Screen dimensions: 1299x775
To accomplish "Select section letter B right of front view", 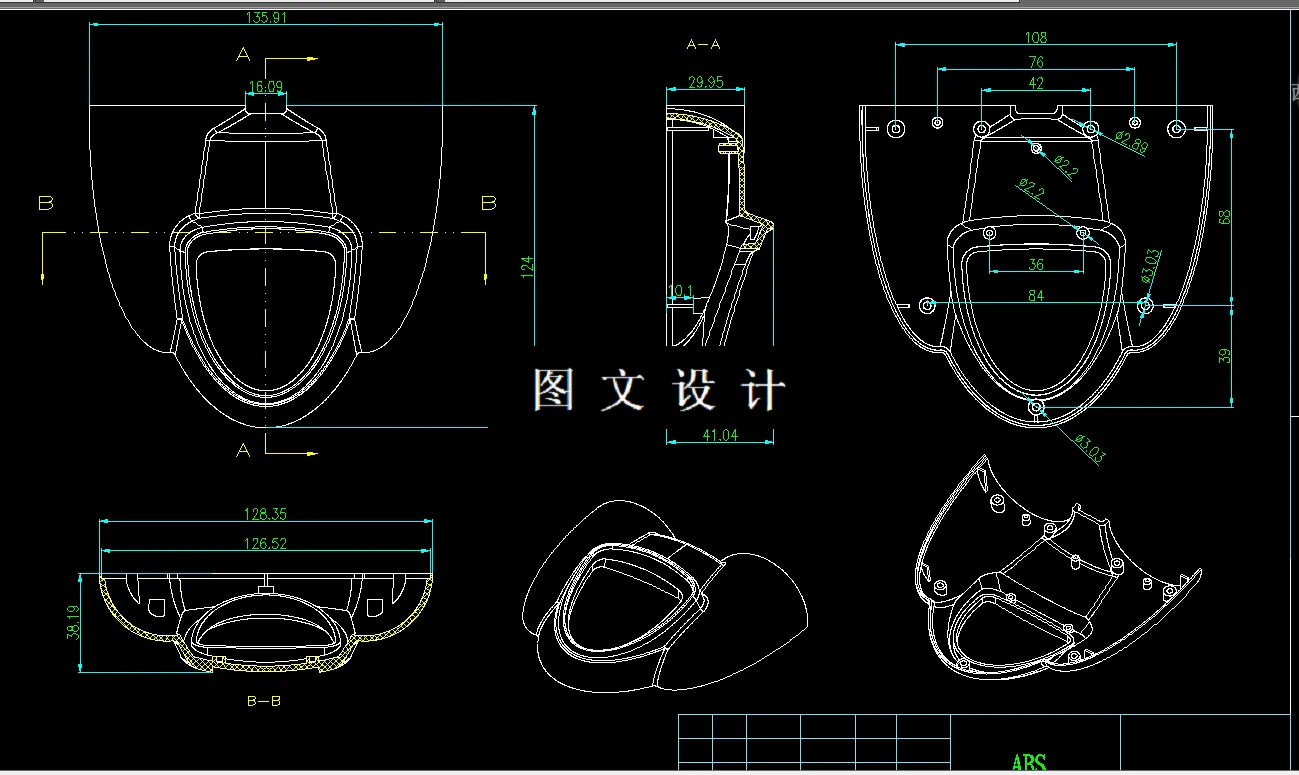I will click(489, 203).
